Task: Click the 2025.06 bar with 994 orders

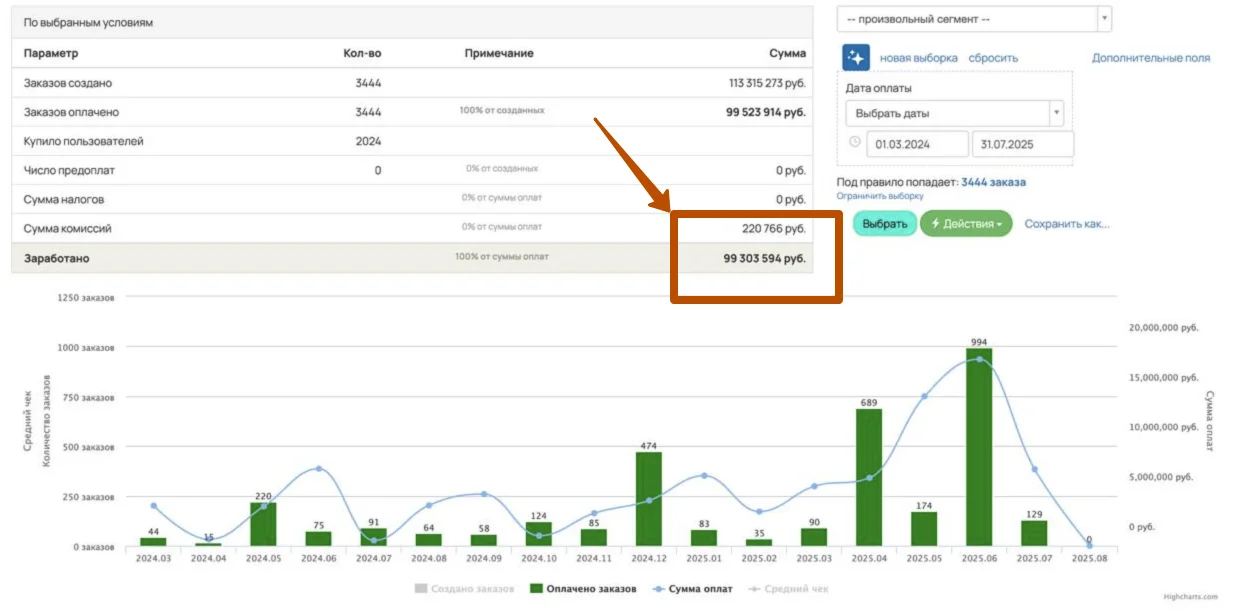Action: coord(979,447)
